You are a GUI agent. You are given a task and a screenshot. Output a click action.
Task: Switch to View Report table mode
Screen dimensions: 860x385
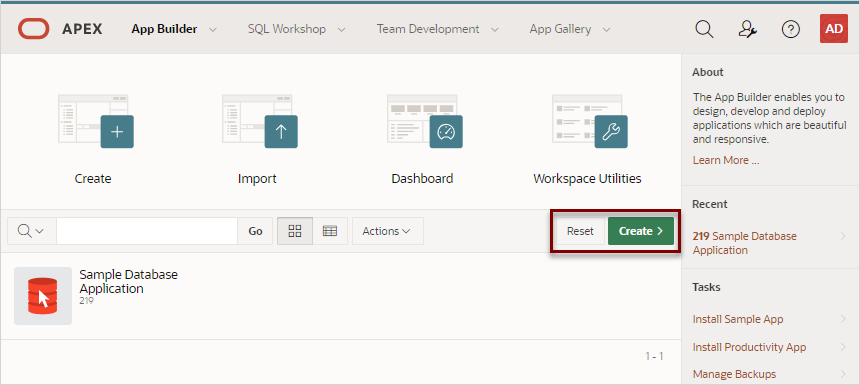[330, 231]
